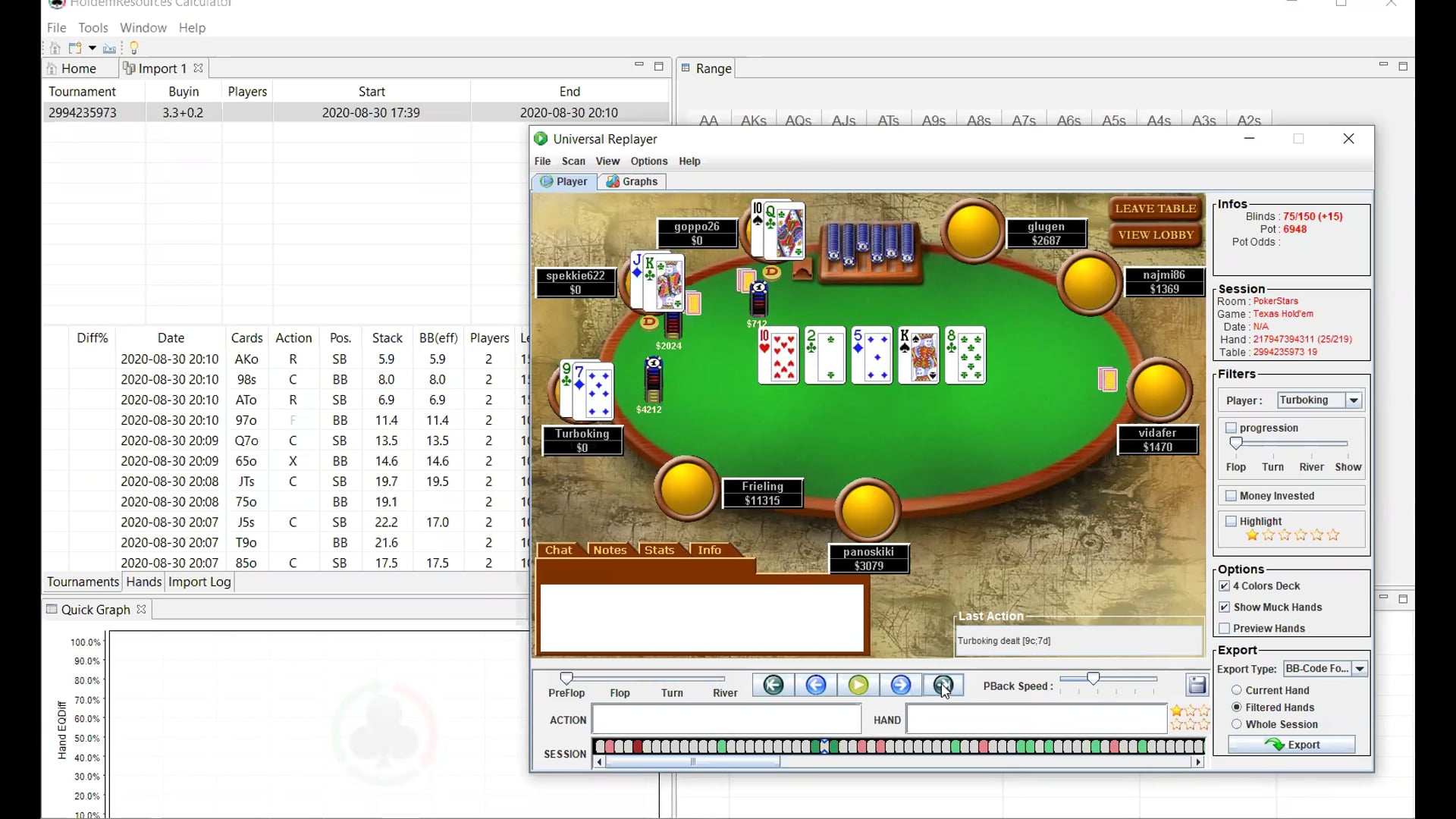Jump to first hand in replayer
Screen dimensions: 1456x819
(x=773, y=686)
